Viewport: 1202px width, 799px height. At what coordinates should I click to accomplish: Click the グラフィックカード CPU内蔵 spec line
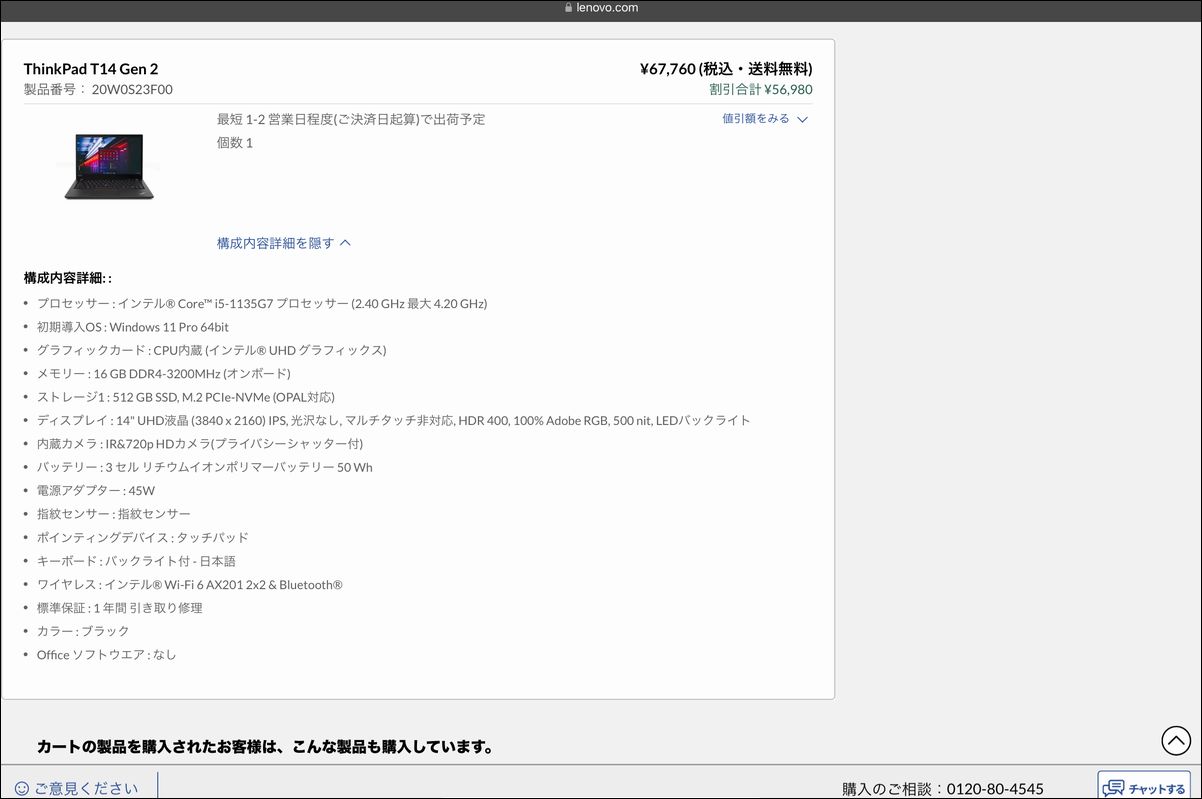[212, 350]
